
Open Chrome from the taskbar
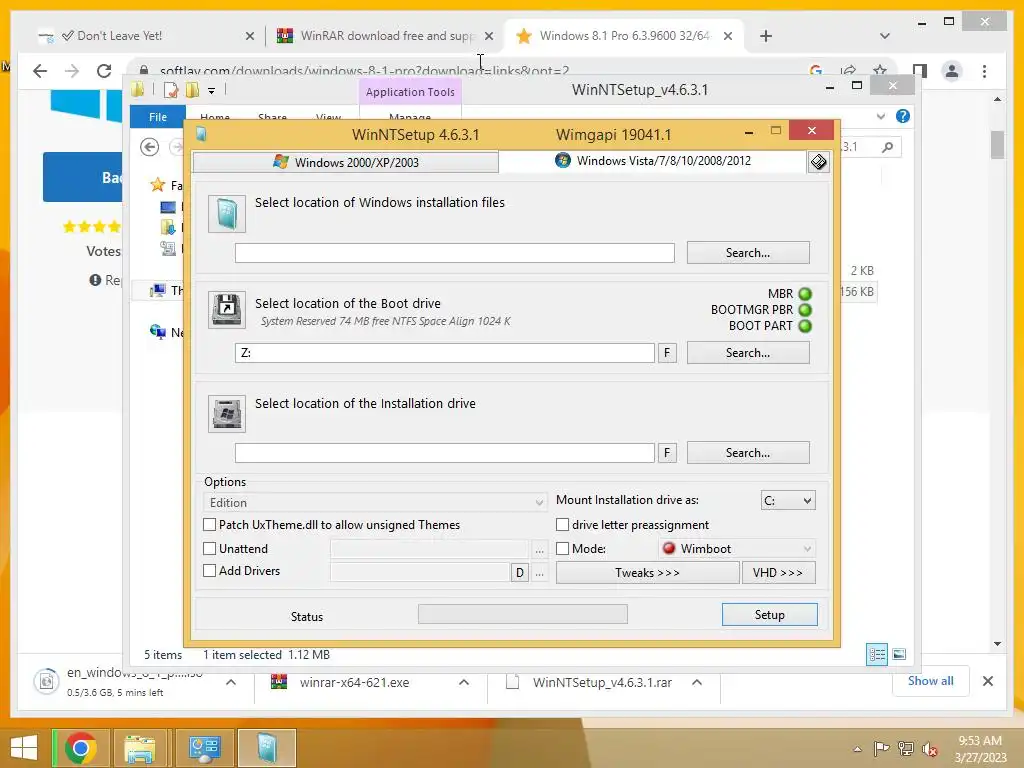coord(81,748)
